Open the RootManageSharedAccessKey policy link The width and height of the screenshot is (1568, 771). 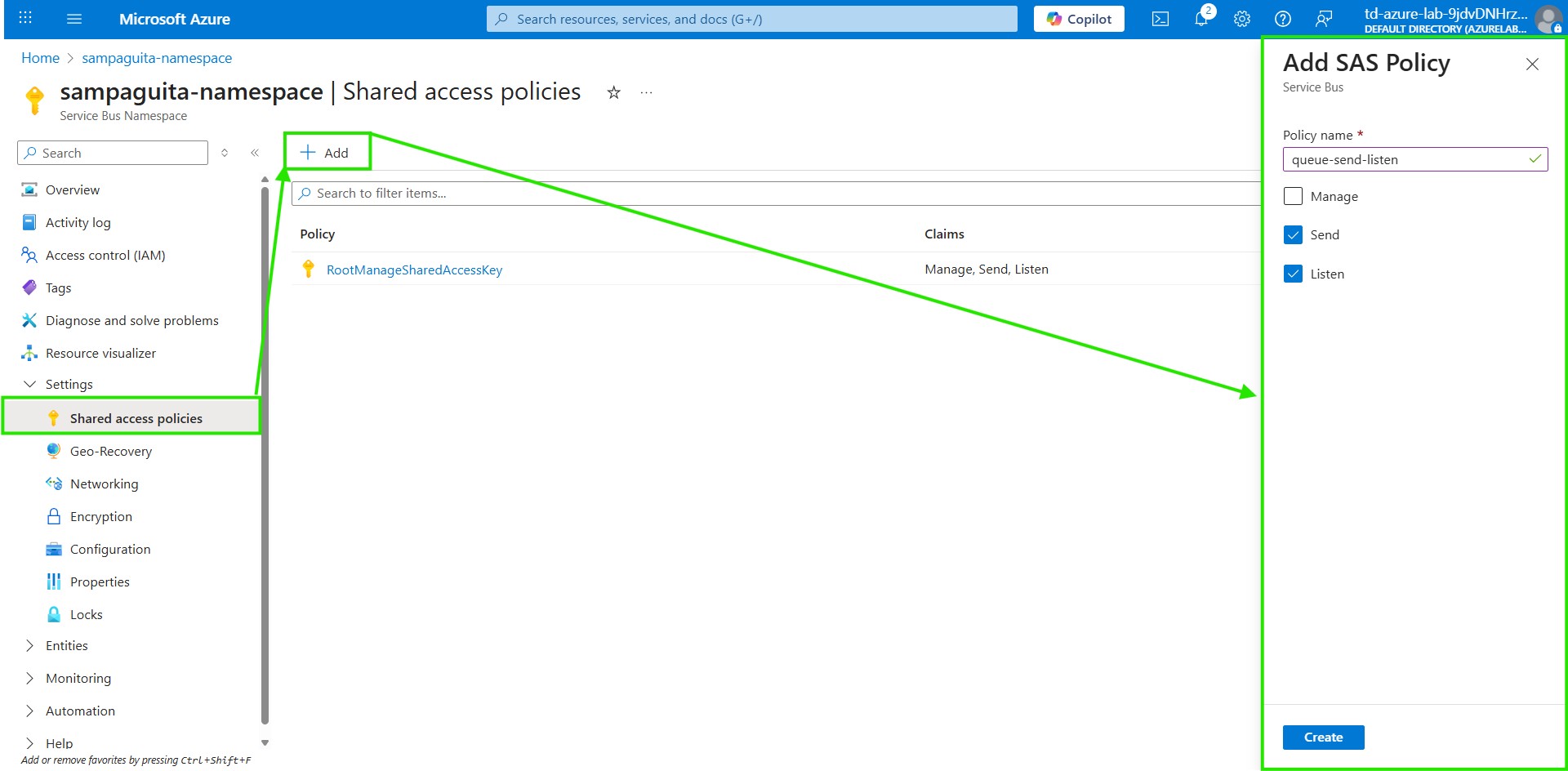414,270
